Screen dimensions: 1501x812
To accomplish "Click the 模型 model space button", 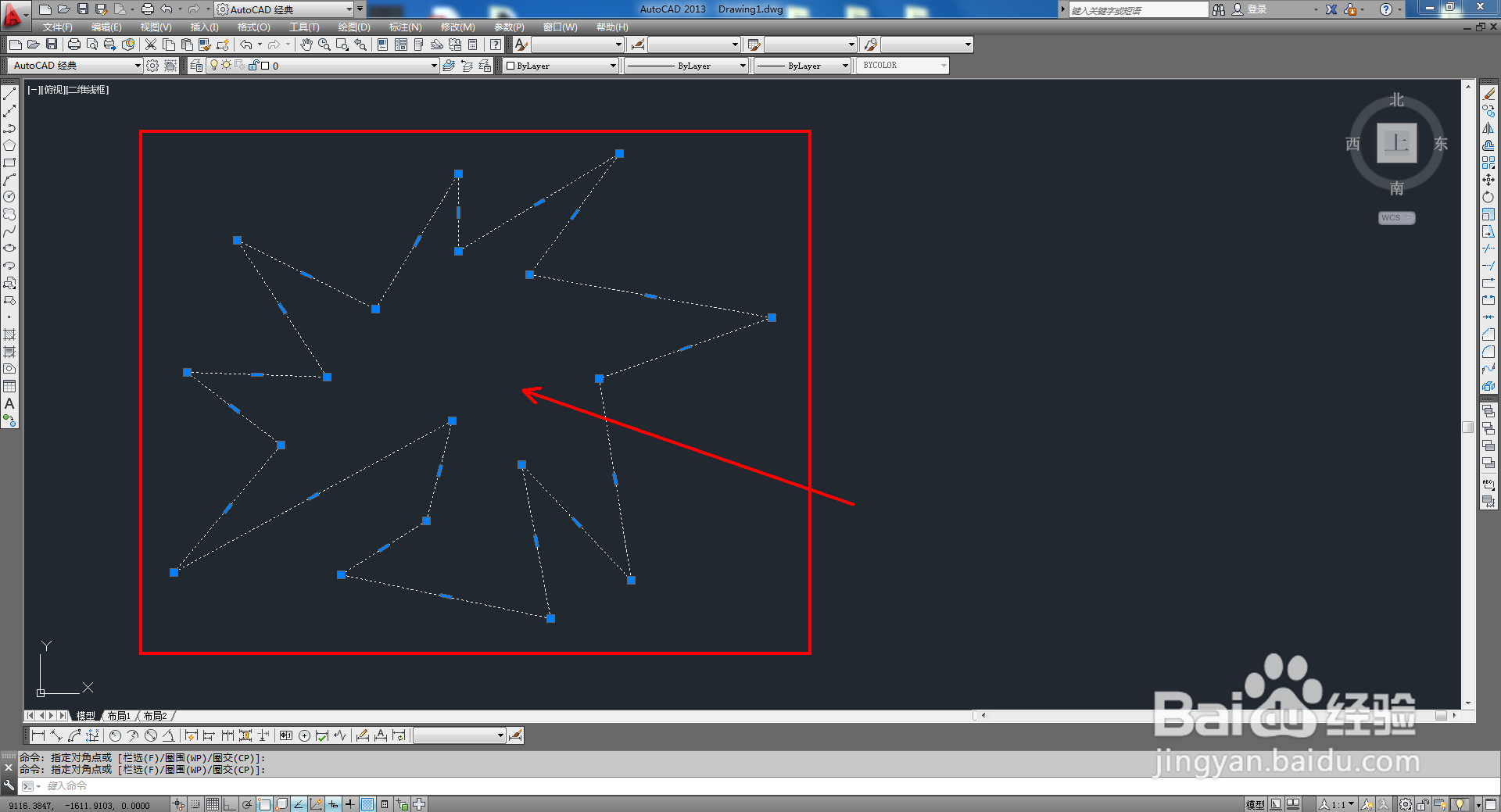I will [1255, 804].
